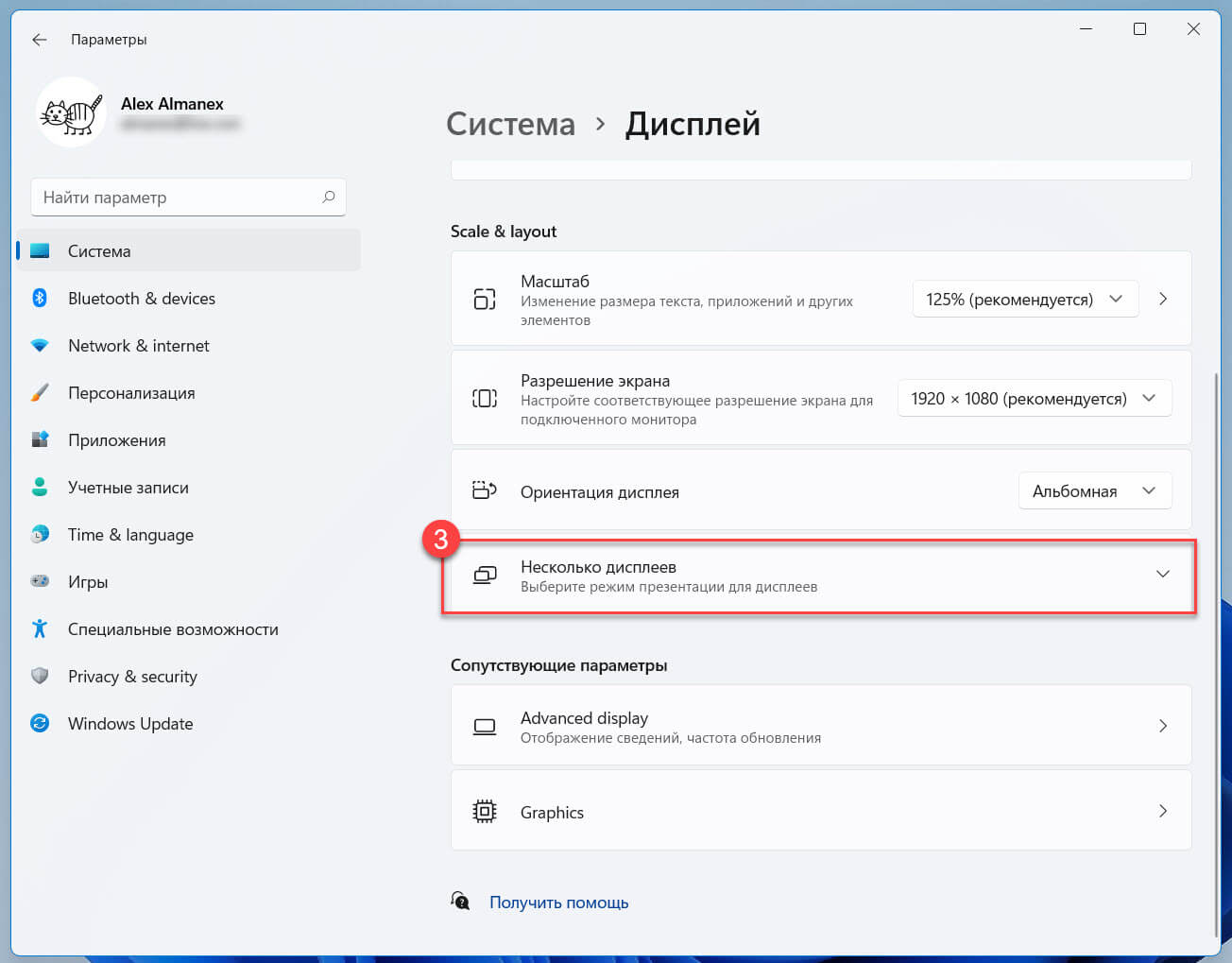The height and width of the screenshot is (963, 1232).
Task: Open Windows Update section
Action: pyautogui.click(x=189, y=724)
